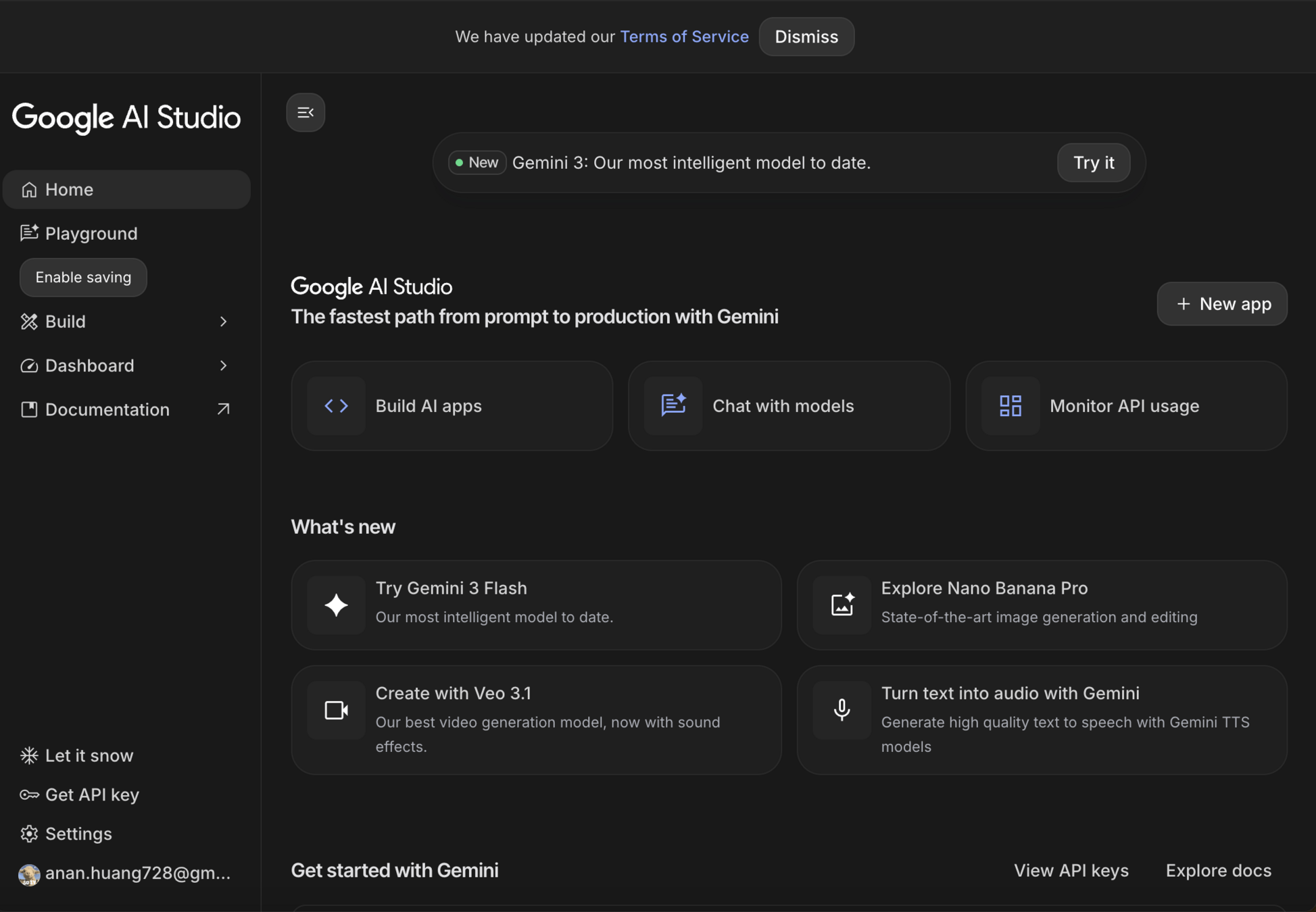1316x912 pixels.
Task: Open Settings in the sidebar
Action: pos(78,834)
